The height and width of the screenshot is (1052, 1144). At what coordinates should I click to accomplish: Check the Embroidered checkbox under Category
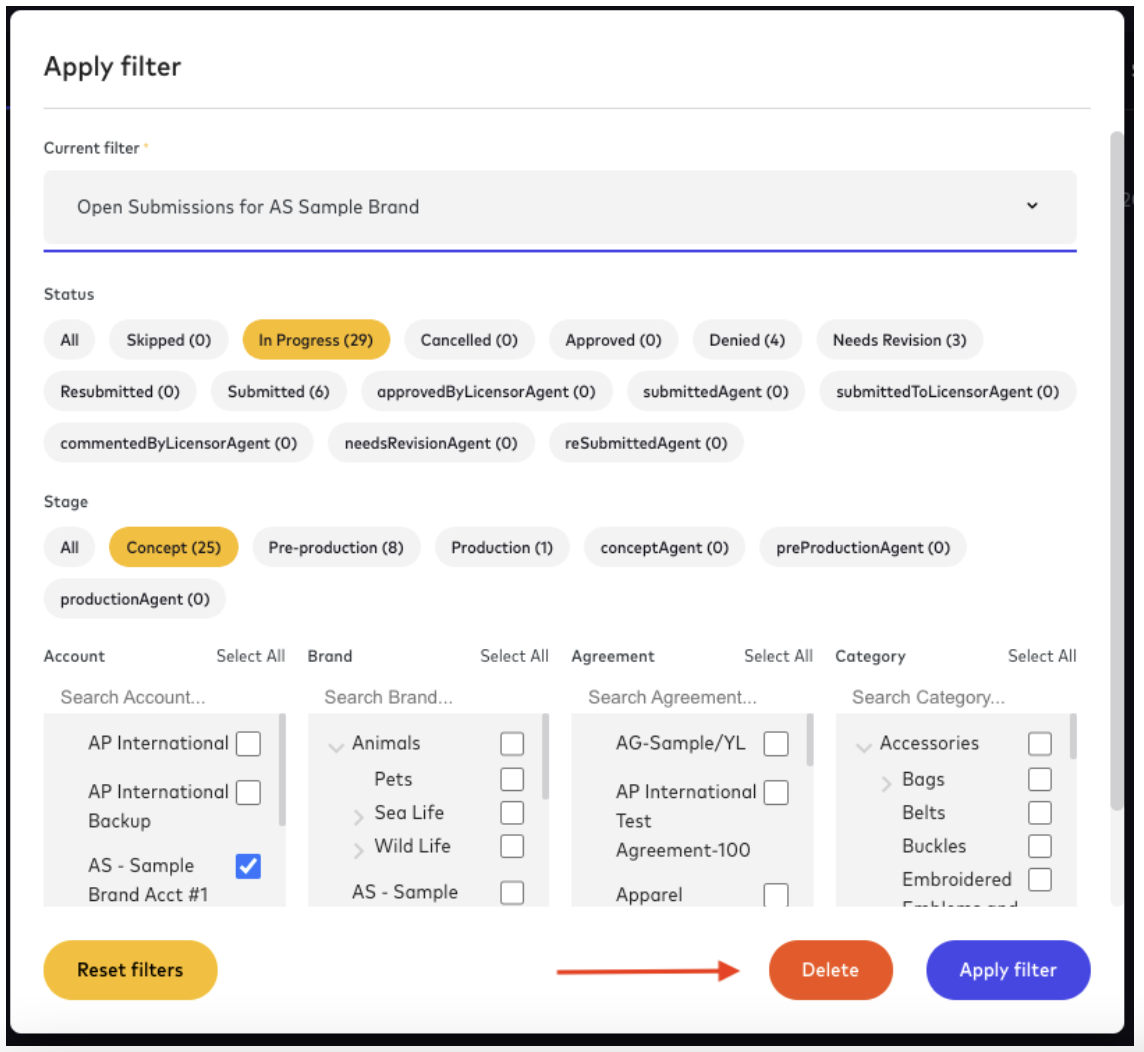1039,879
